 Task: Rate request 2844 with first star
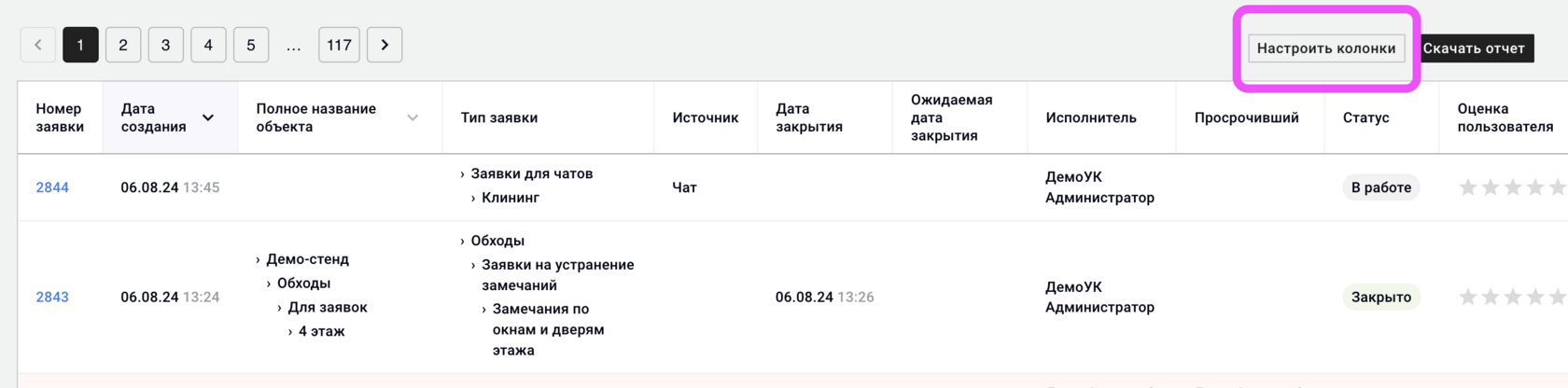[1468, 187]
